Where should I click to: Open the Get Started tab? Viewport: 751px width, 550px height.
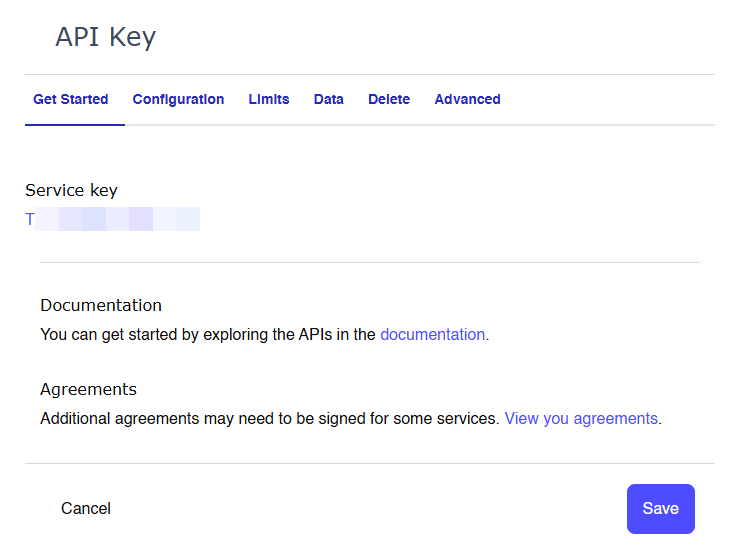click(x=70, y=99)
